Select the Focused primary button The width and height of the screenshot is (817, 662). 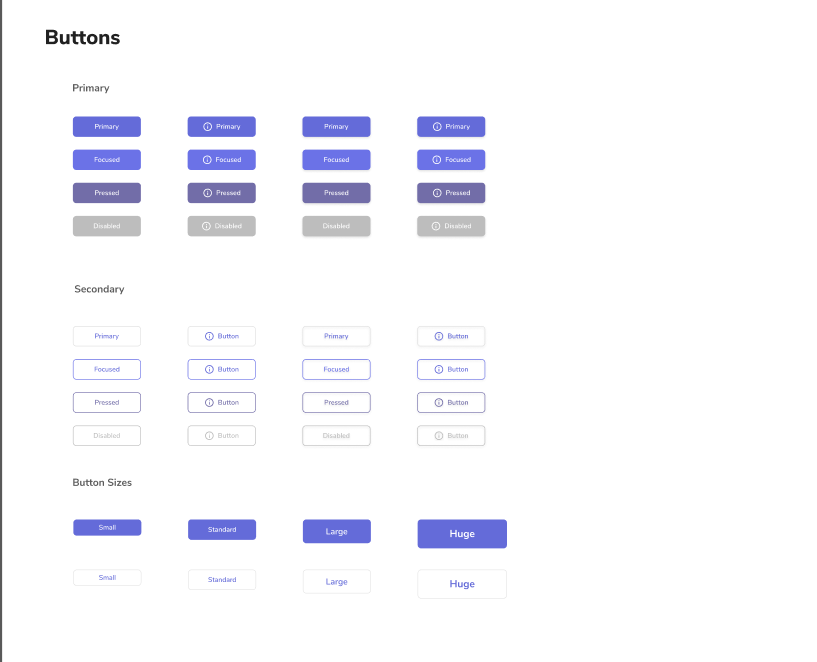106,159
